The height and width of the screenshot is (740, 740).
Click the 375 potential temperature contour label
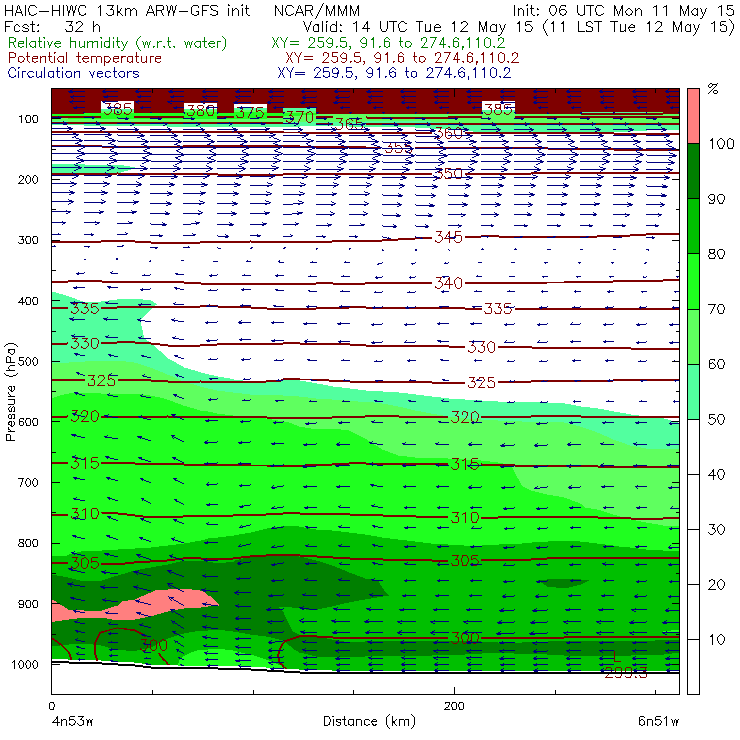click(250, 113)
